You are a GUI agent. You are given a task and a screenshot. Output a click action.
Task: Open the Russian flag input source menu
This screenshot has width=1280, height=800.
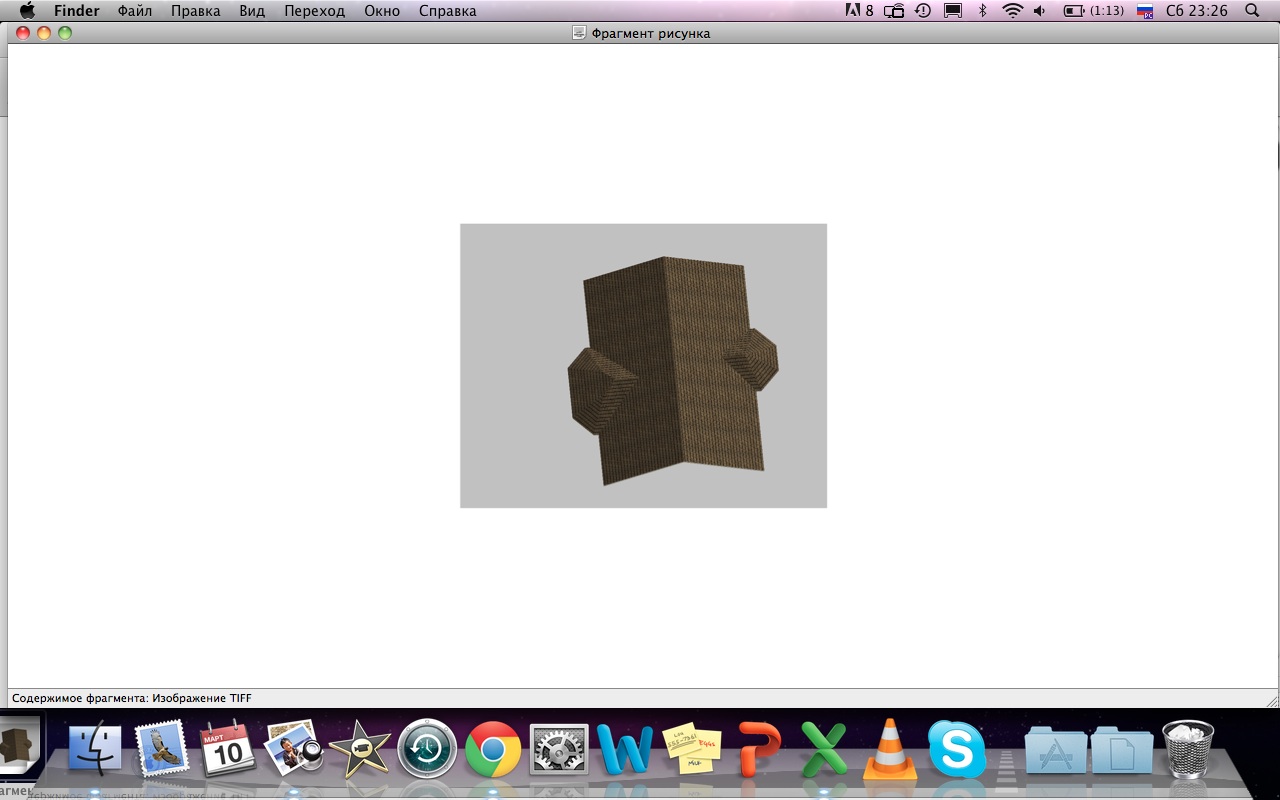[x=1145, y=11]
